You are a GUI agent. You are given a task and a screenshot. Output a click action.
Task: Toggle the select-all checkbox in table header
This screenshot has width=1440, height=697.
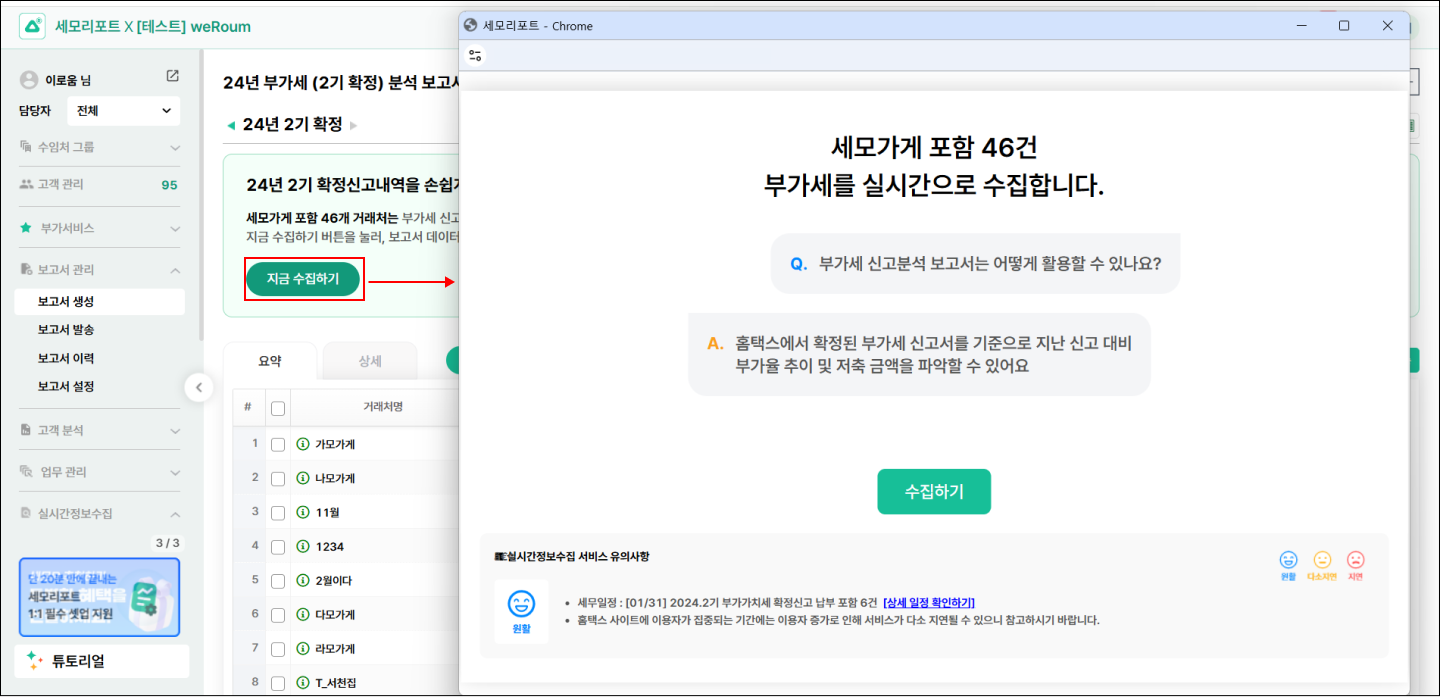point(278,408)
